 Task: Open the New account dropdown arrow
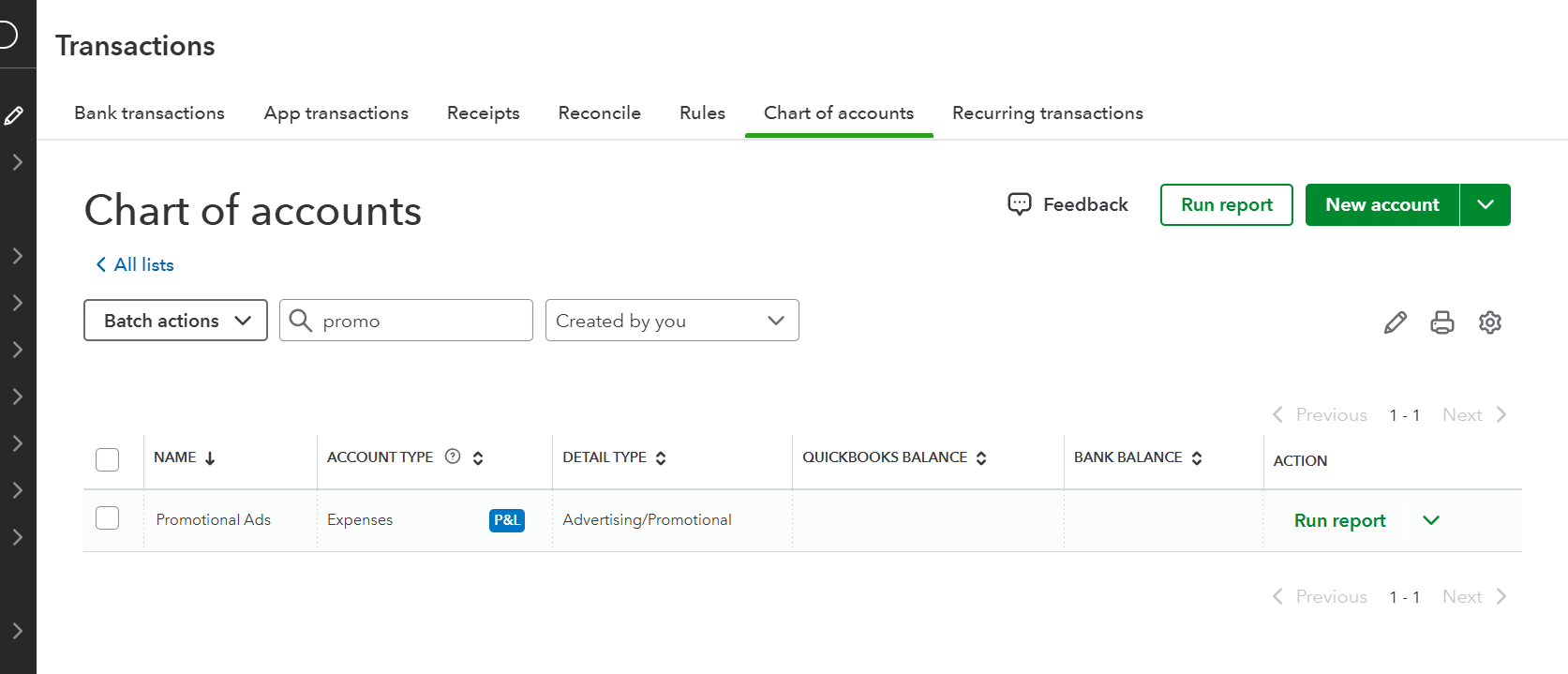[x=1485, y=204]
